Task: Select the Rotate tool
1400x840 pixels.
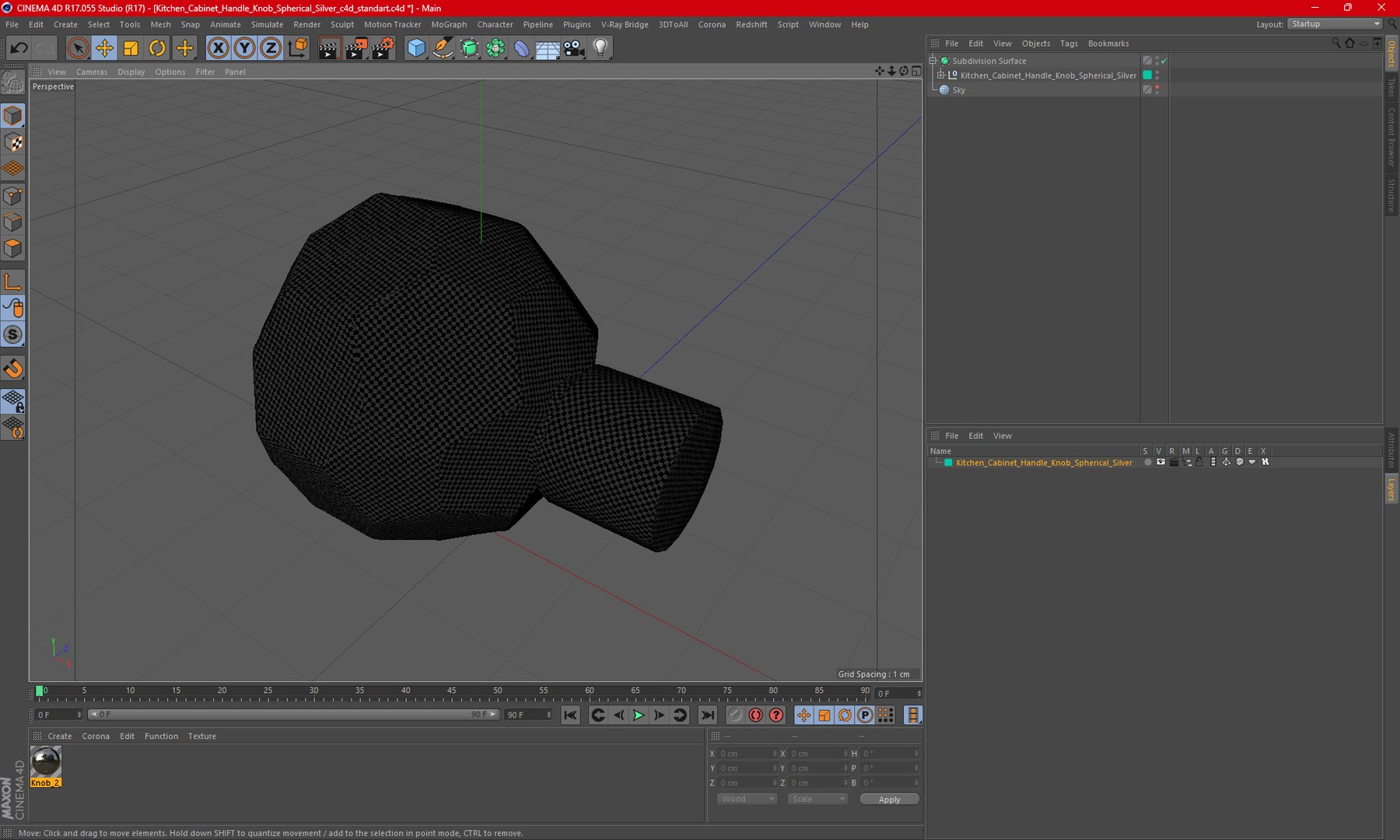Action: pyautogui.click(x=157, y=48)
